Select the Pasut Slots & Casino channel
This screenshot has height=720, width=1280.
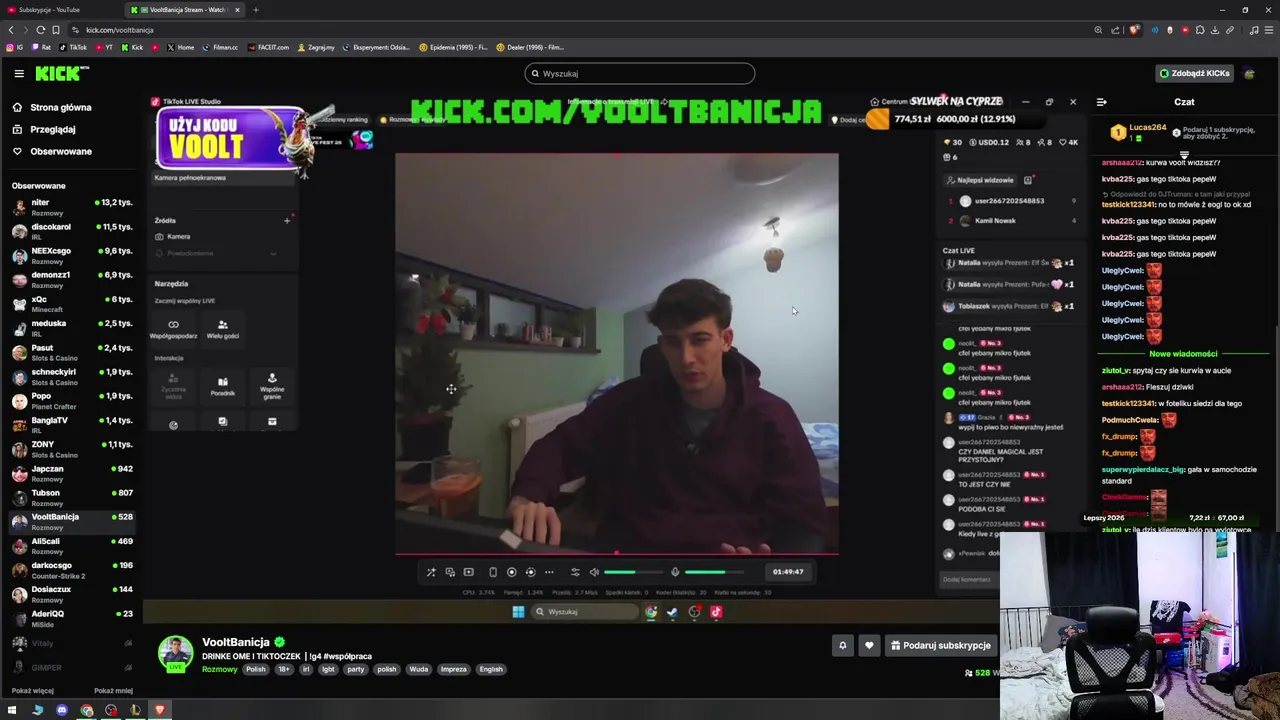coord(72,352)
